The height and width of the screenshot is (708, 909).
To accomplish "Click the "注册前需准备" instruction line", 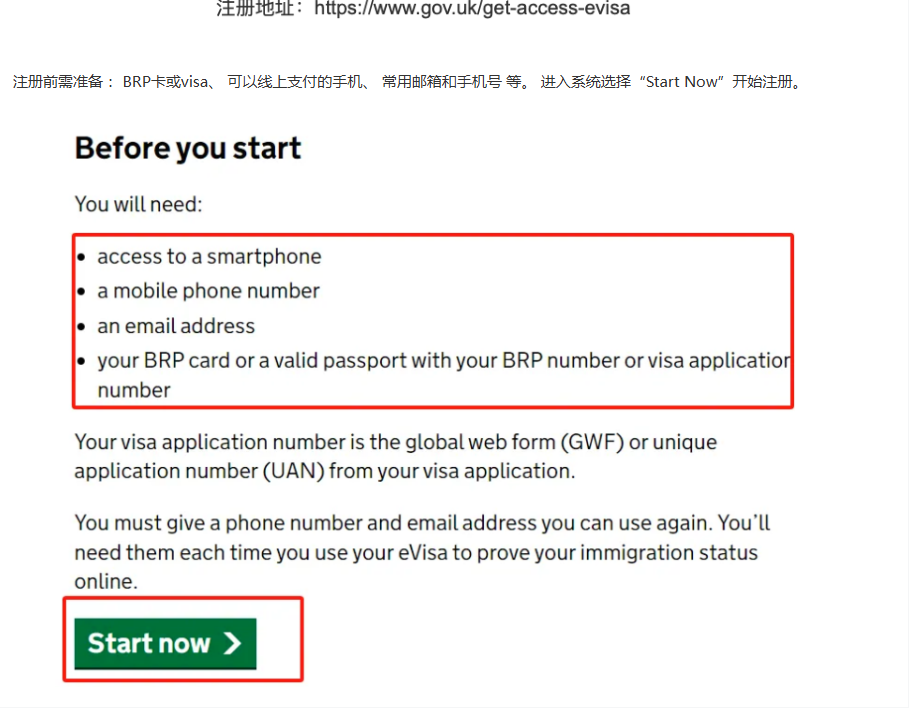I will (x=407, y=83).
